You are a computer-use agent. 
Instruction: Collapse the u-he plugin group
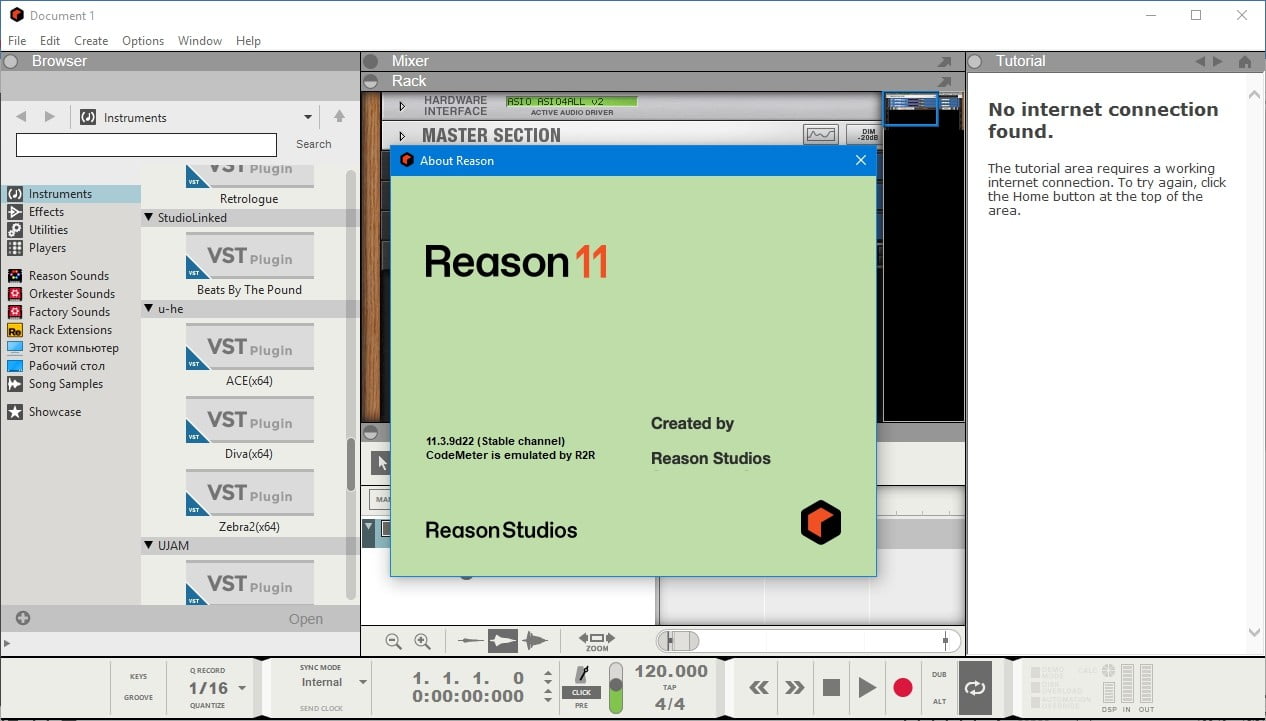pos(148,309)
